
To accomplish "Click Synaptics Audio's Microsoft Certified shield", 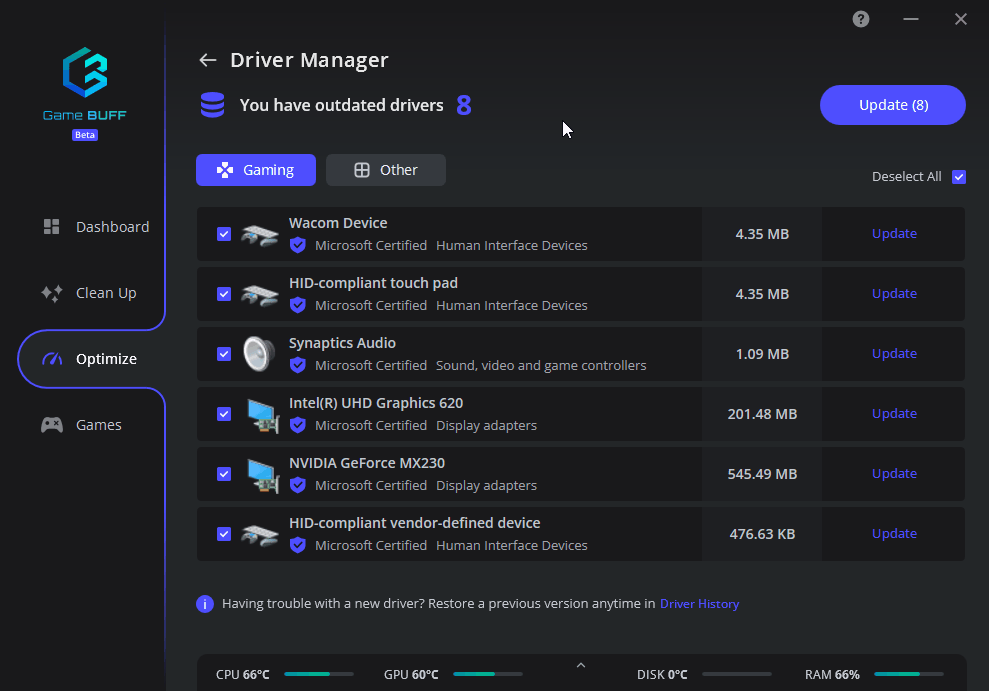I will [x=298, y=365].
